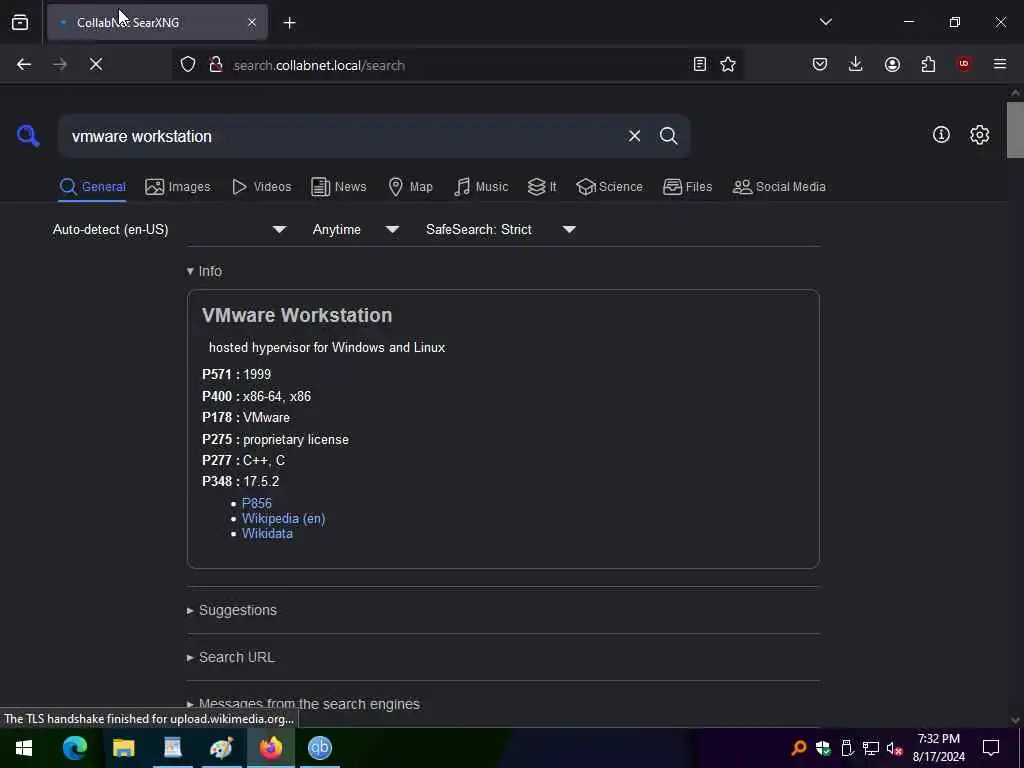The image size is (1024, 768).
Task: Click the address bar URL
Action: tap(319, 65)
